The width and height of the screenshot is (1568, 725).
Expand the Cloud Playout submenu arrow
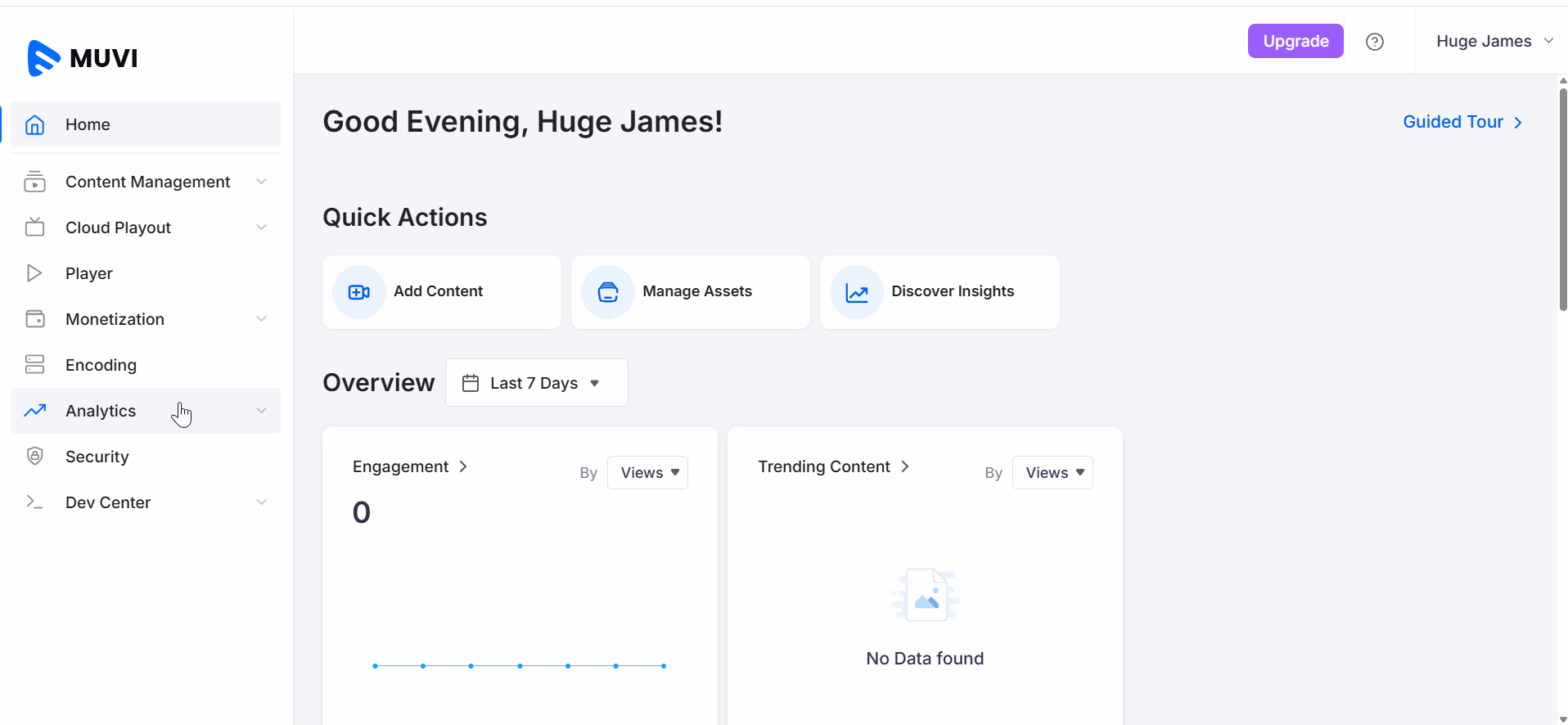click(261, 227)
